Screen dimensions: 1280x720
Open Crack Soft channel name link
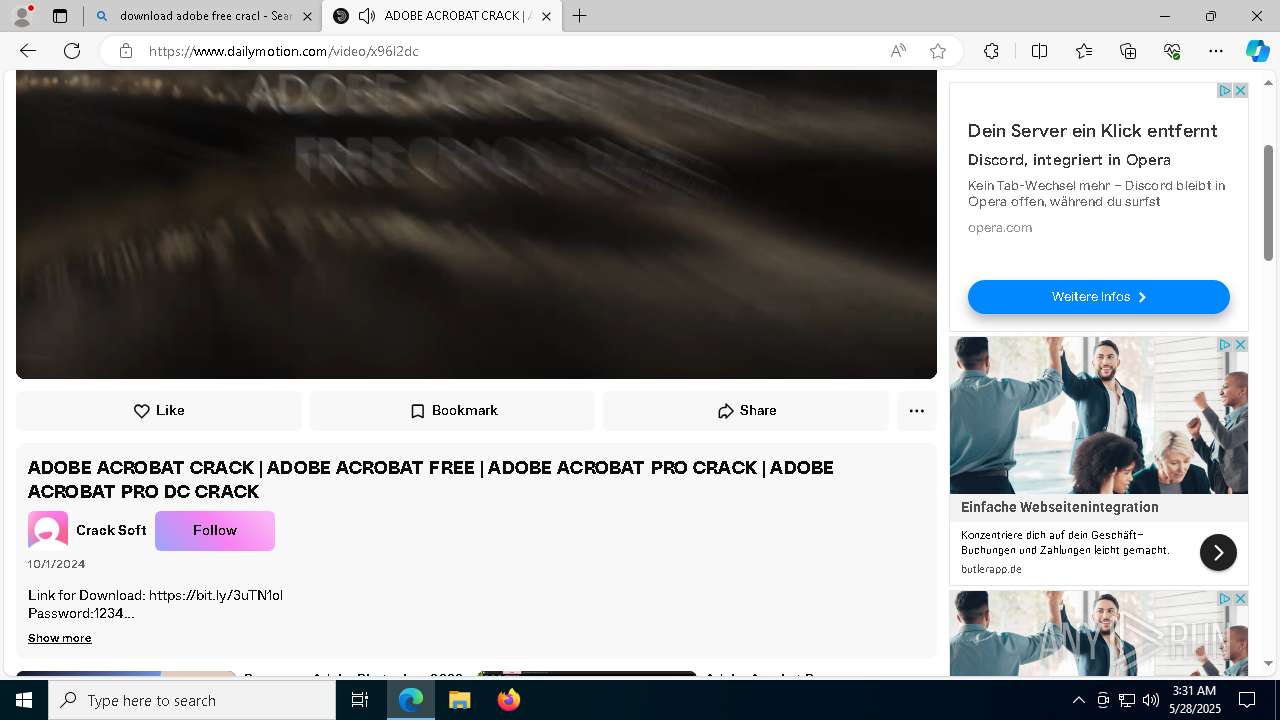pyautogui.click(x=111, y=531)
